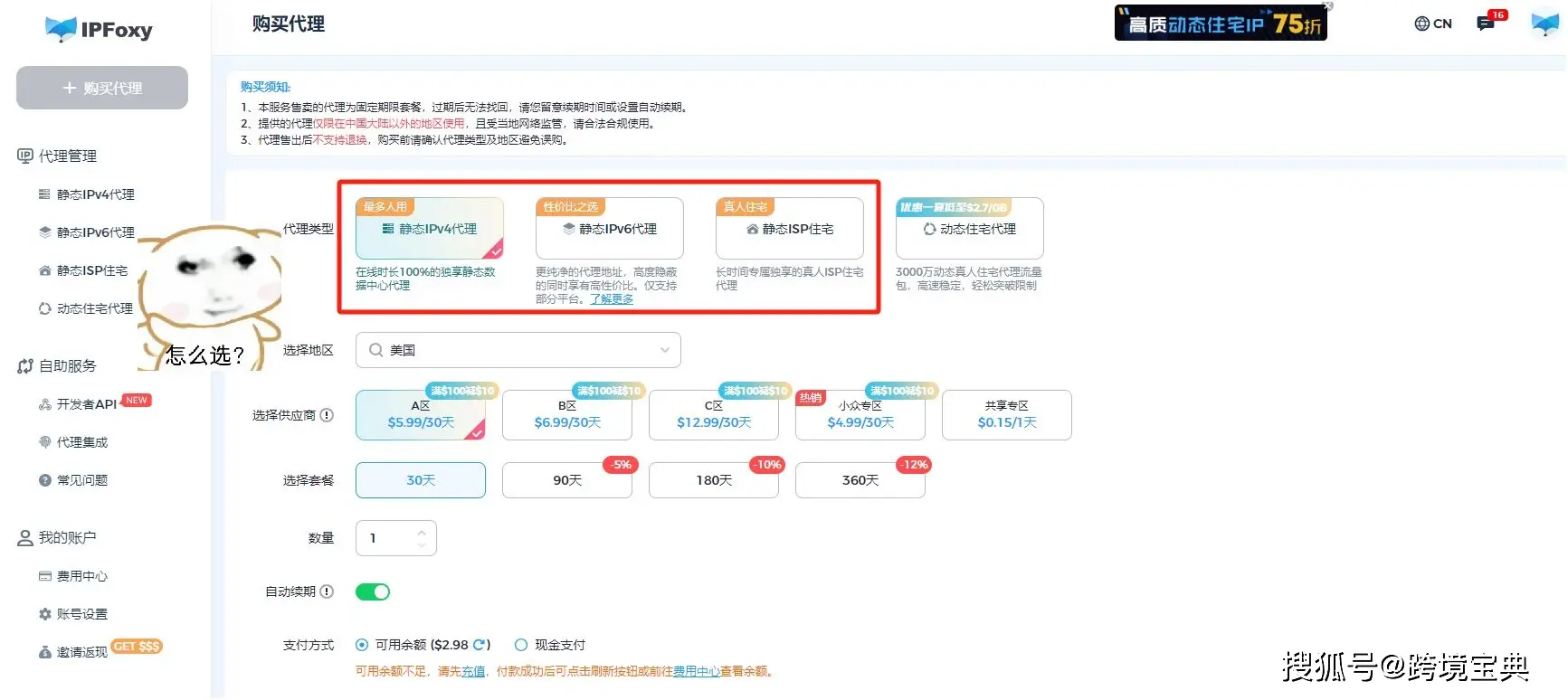
Task: Select 现金支付 payment radio
Action: (x=521, y=645)
